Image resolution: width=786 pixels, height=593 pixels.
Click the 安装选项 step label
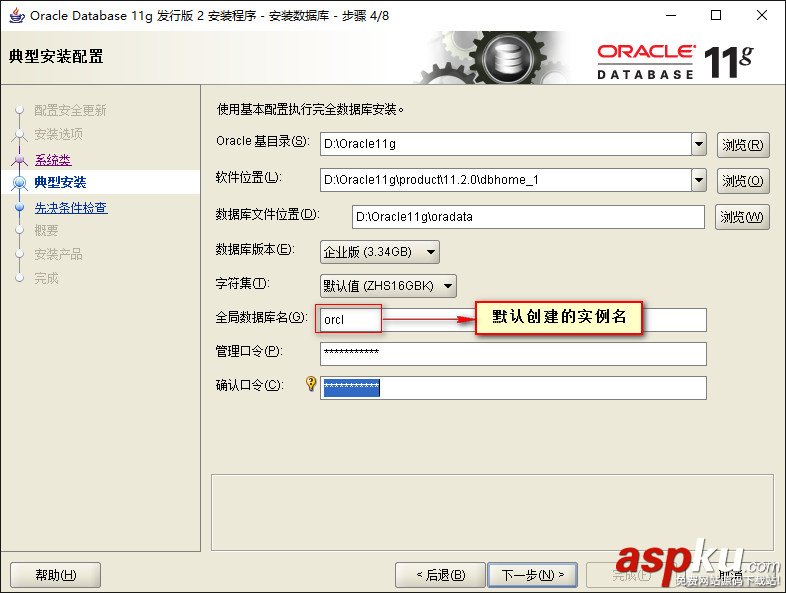[x=59, y=134]
